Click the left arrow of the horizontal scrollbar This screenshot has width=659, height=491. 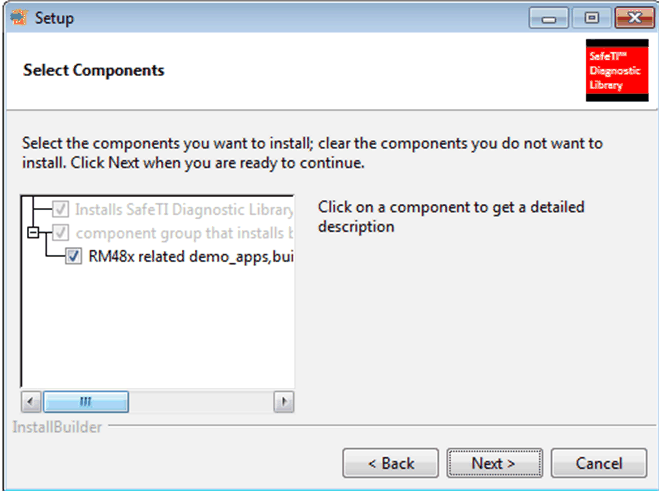point(31,401)
